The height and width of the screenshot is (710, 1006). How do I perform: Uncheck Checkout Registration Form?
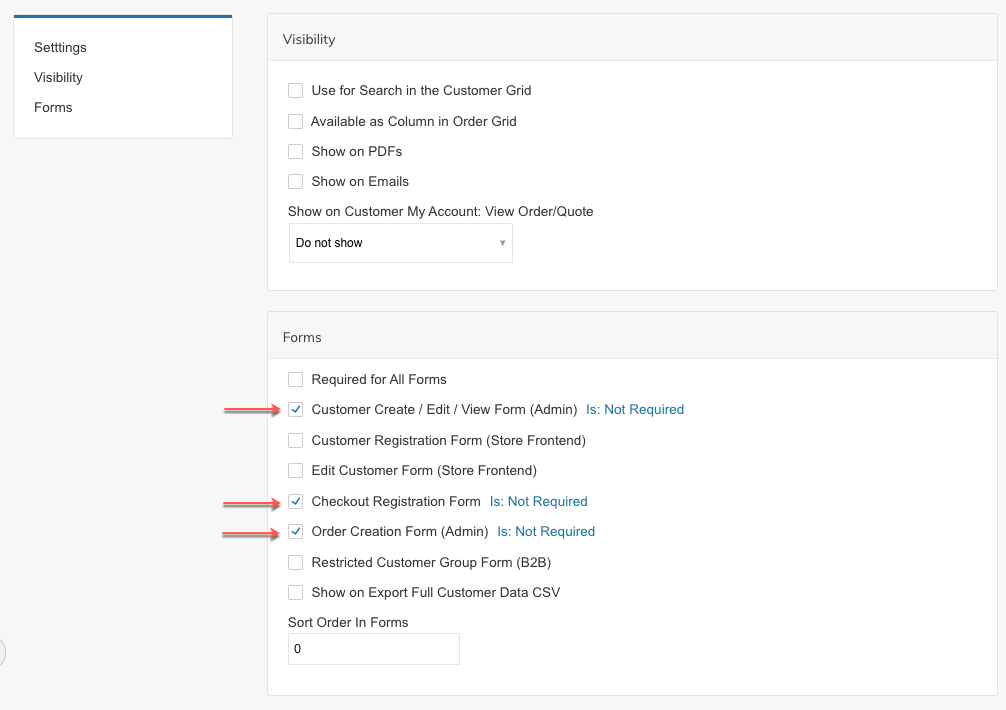(x=295, y=502)
